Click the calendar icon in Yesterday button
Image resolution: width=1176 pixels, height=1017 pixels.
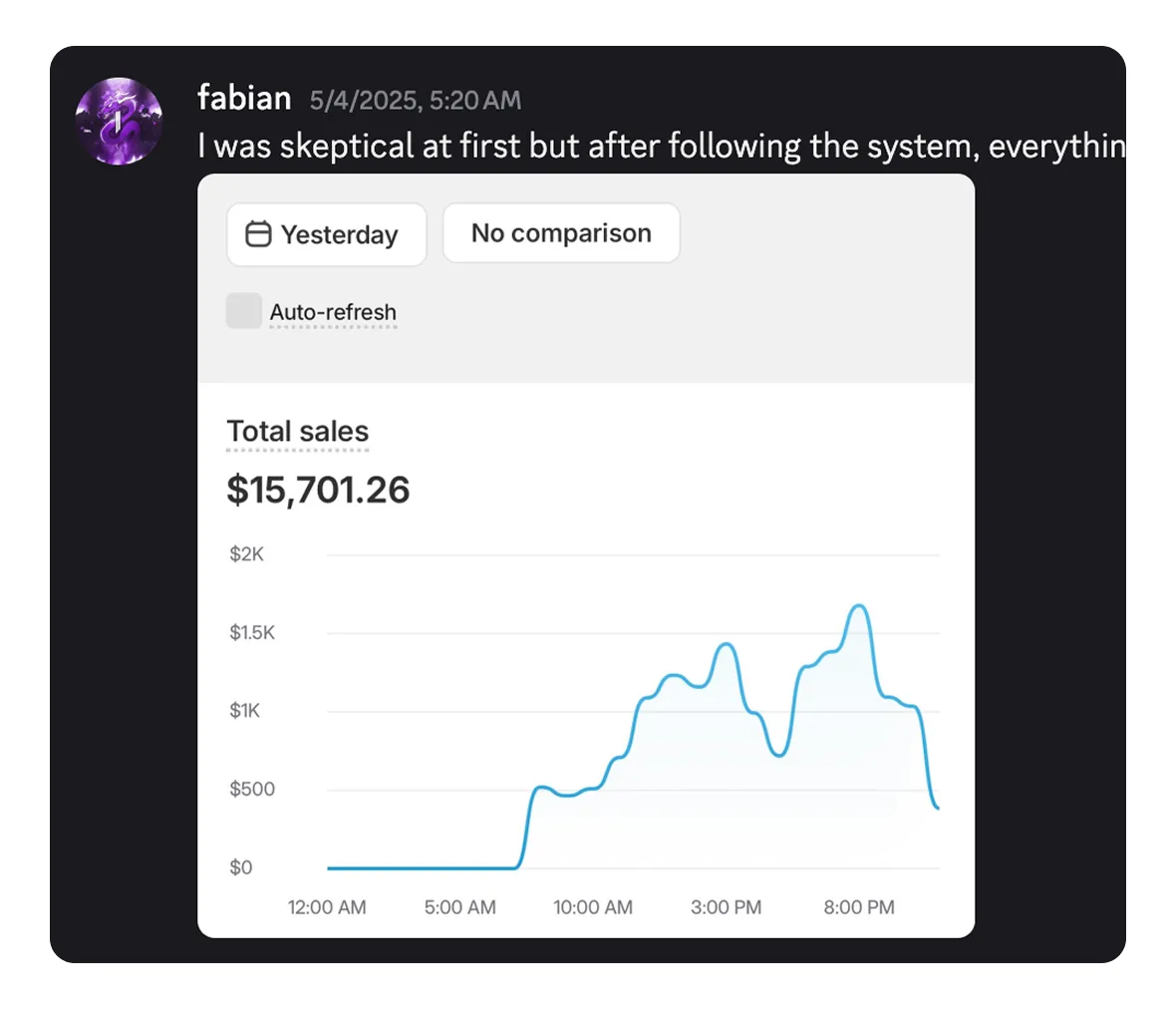pyautogui.click(x=258, y=234)
